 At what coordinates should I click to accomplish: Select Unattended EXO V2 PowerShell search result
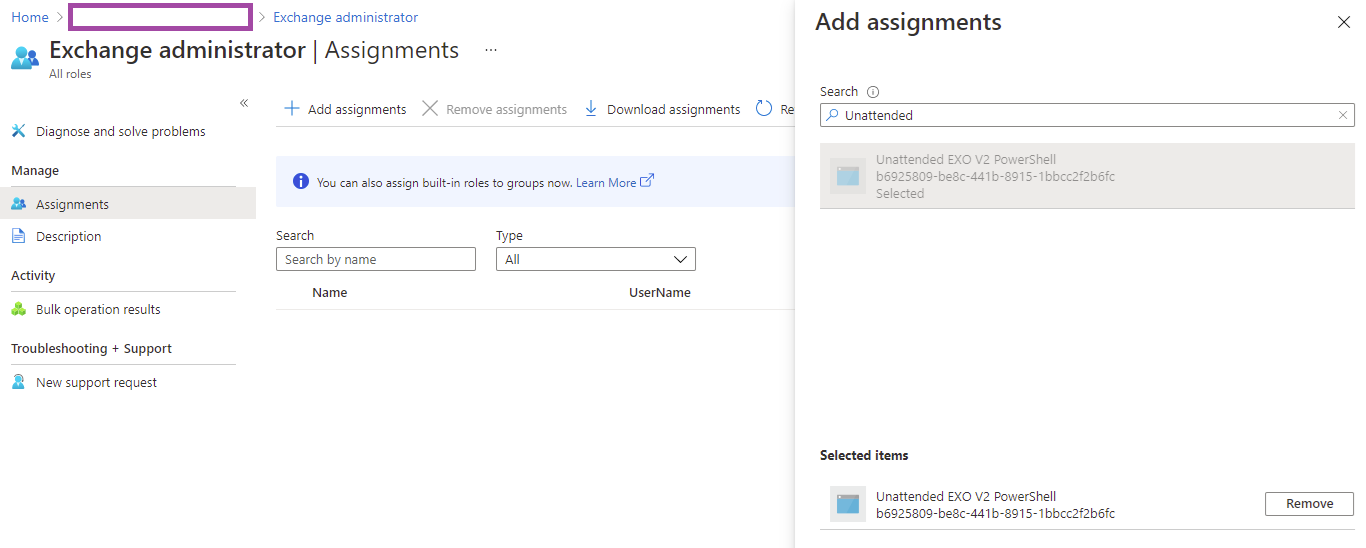coord(1087,176)
